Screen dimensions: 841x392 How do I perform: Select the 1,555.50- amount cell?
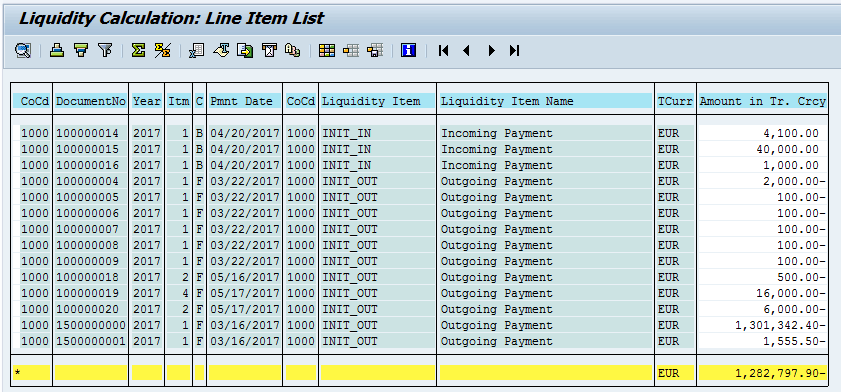click(x=762, y=342)
